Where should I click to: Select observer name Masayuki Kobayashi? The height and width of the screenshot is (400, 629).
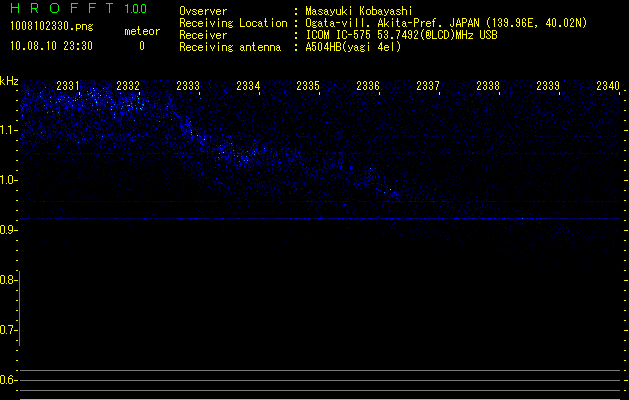click(359, 11)
